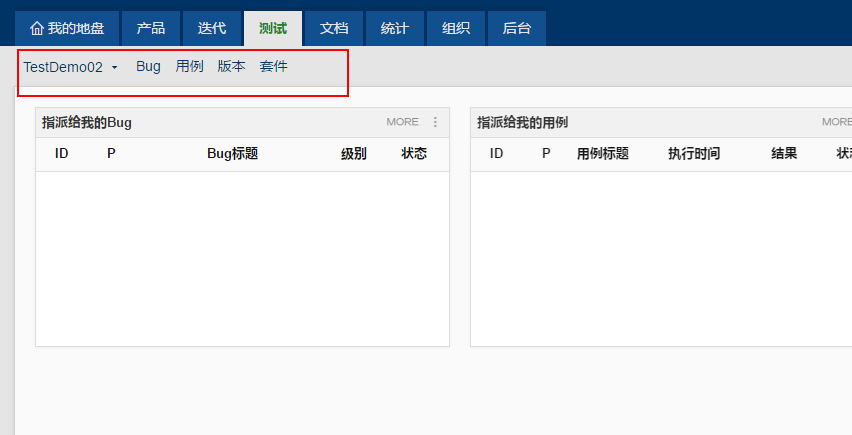852x435 pixels.
Task: Click the P column header in Bug table
Action: pos(111,154)
